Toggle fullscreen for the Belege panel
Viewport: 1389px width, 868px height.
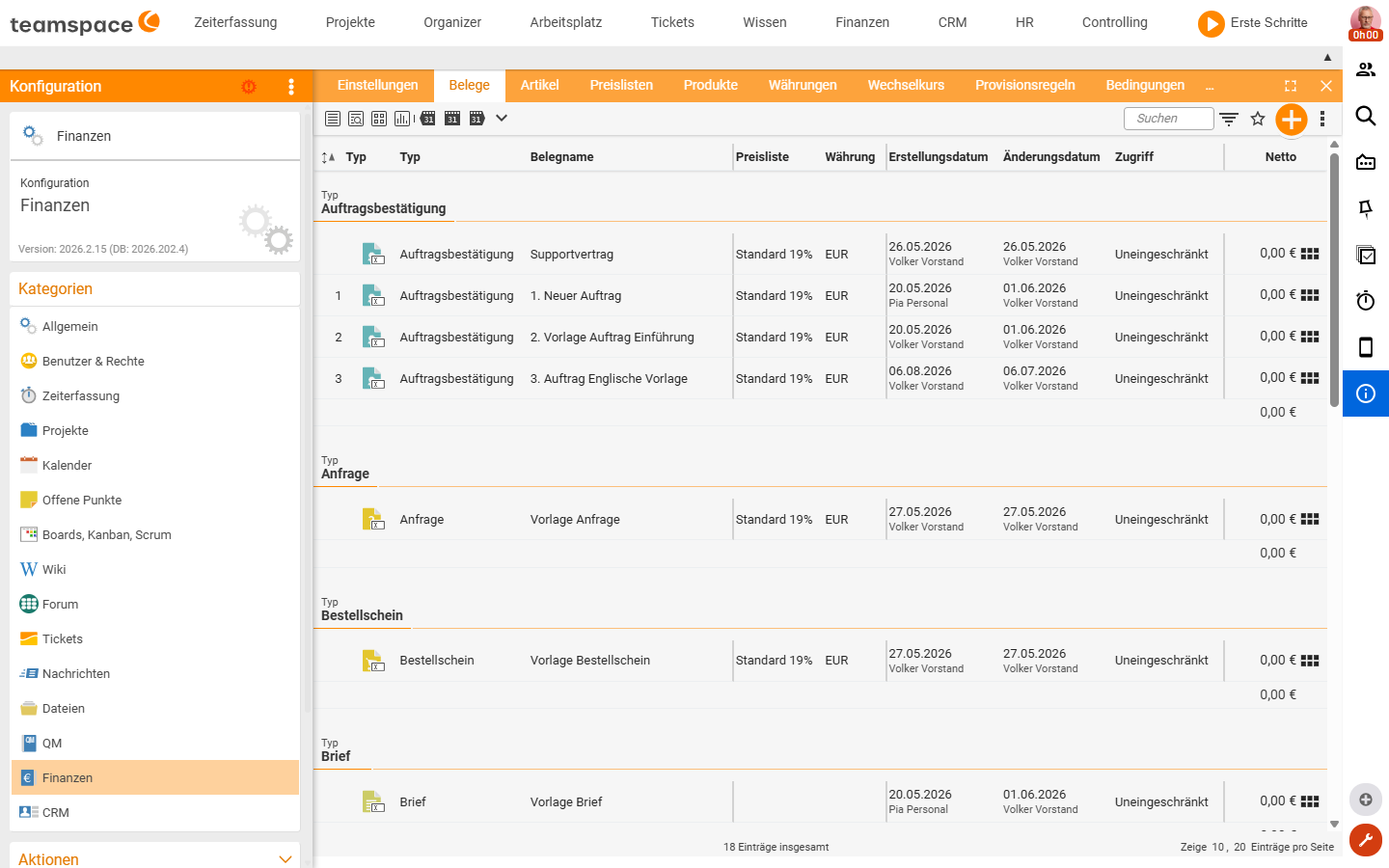(1291, 86)
